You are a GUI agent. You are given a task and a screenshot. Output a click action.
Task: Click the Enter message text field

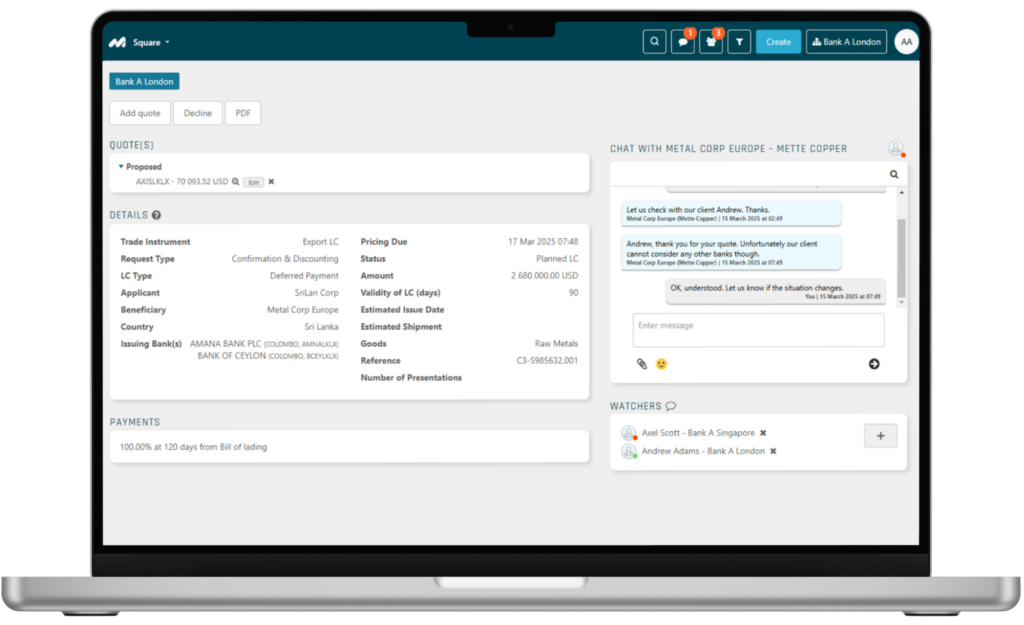tap(758, 330)
